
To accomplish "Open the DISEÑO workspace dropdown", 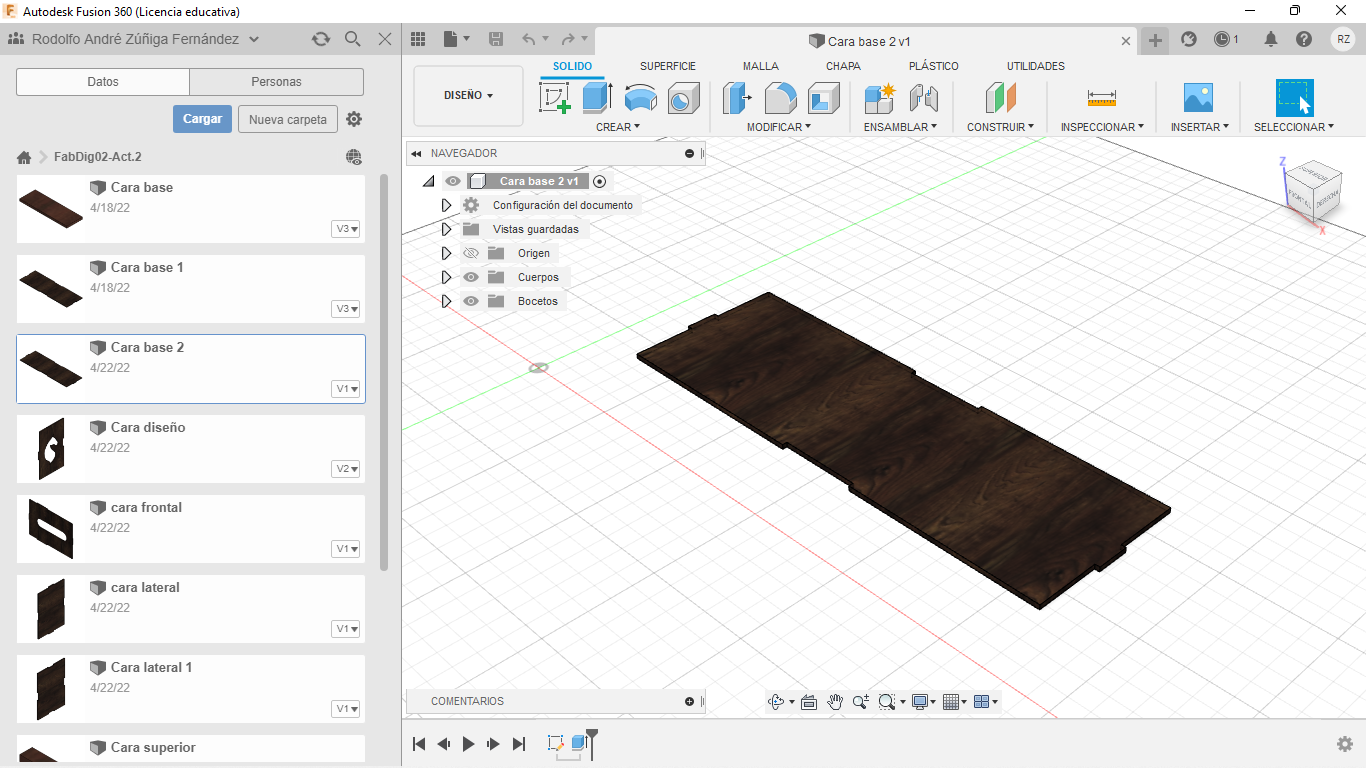I will (468, 96).
